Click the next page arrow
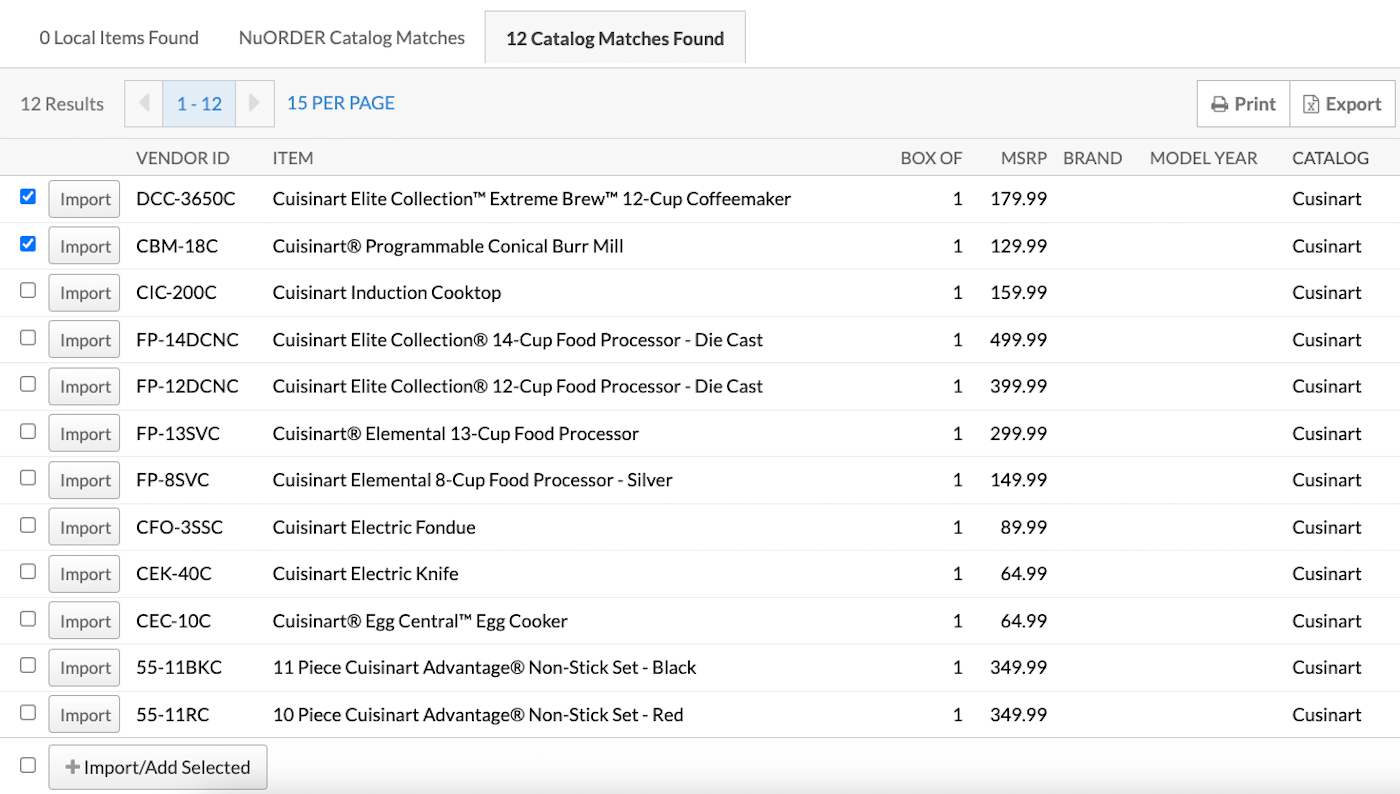 pos(256,103)
